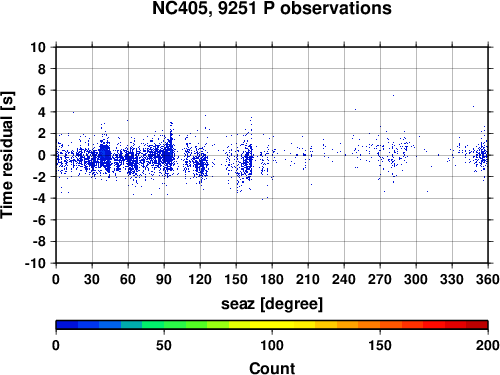Click the plot title 'NC405, 9251 P observations'
This screenshot has height=375, width=500.
coord(272,8)
